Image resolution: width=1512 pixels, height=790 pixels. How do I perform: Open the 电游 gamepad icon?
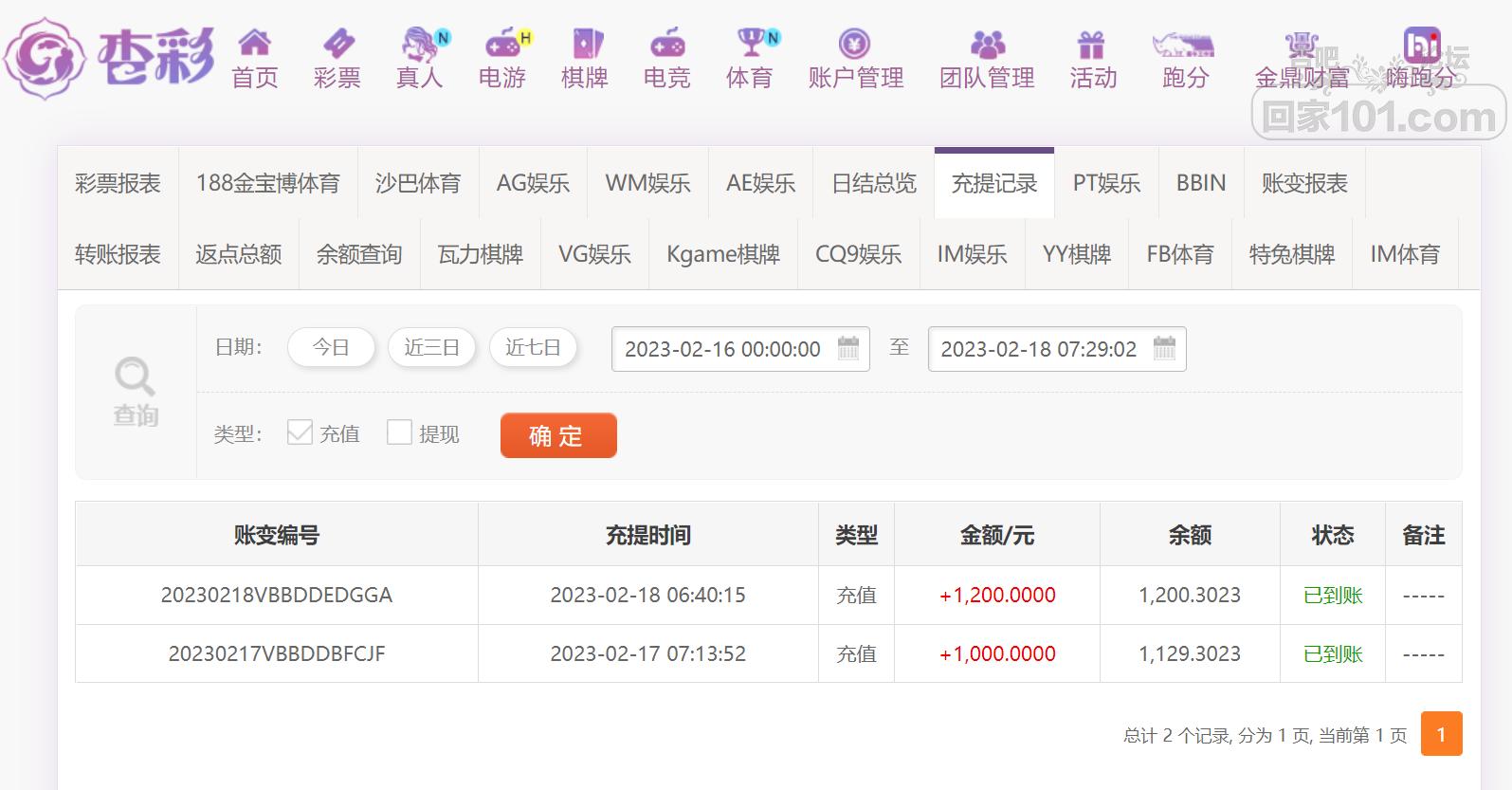pyautogui.click(x=502, y=44)
